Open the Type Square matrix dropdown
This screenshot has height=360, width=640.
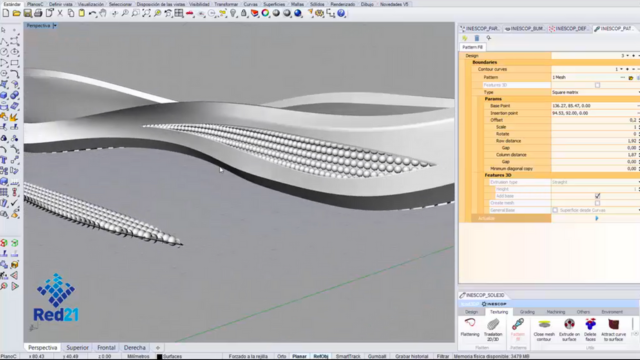pyautogui.click(x=638, y=92)
